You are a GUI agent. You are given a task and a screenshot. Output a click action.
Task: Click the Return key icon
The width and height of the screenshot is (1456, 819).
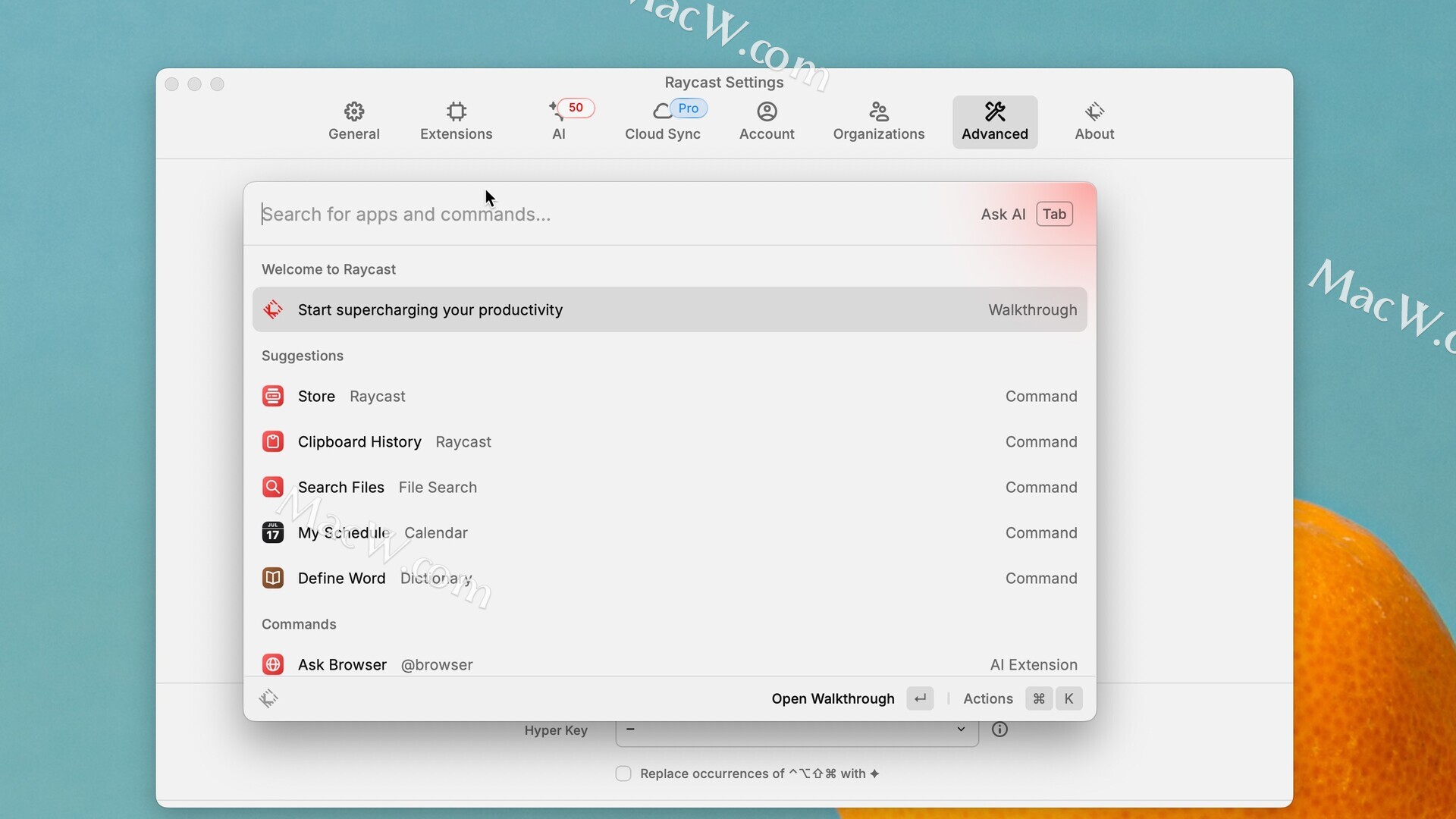coord(920,698)
